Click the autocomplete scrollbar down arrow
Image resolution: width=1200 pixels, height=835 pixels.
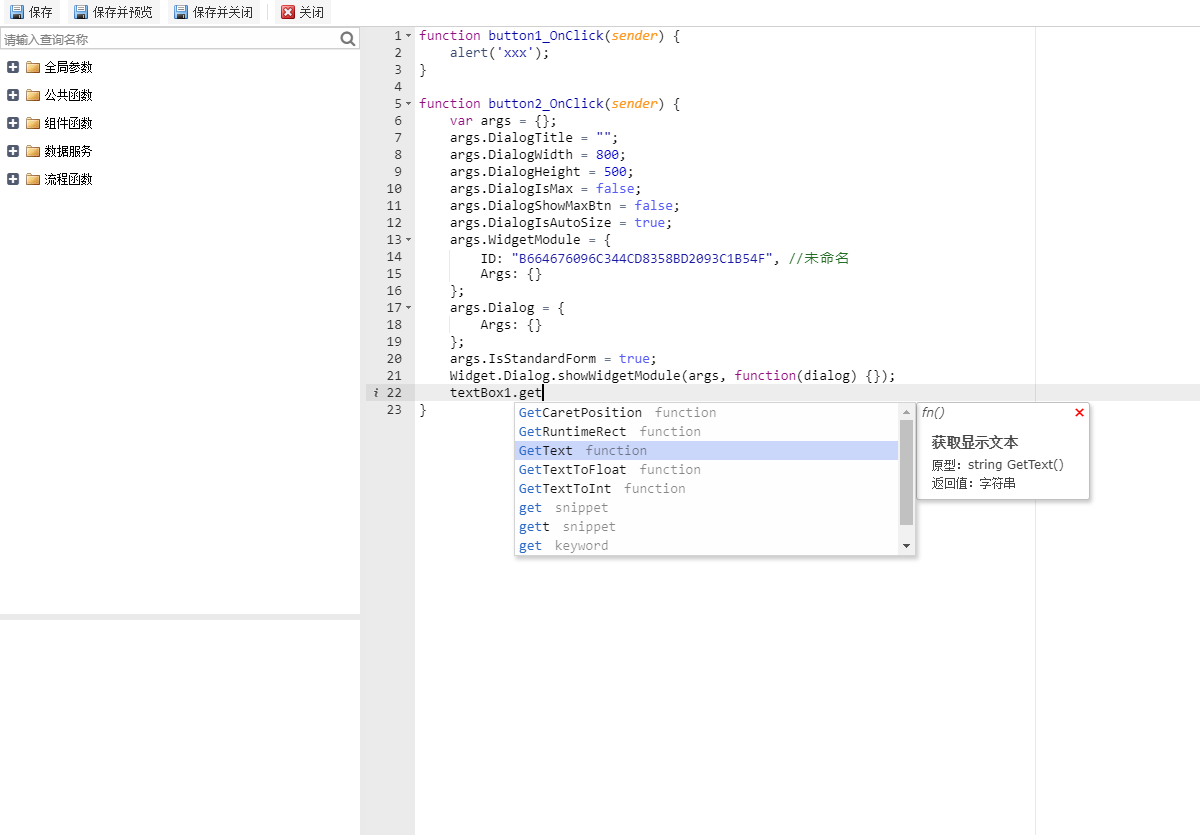907,546
